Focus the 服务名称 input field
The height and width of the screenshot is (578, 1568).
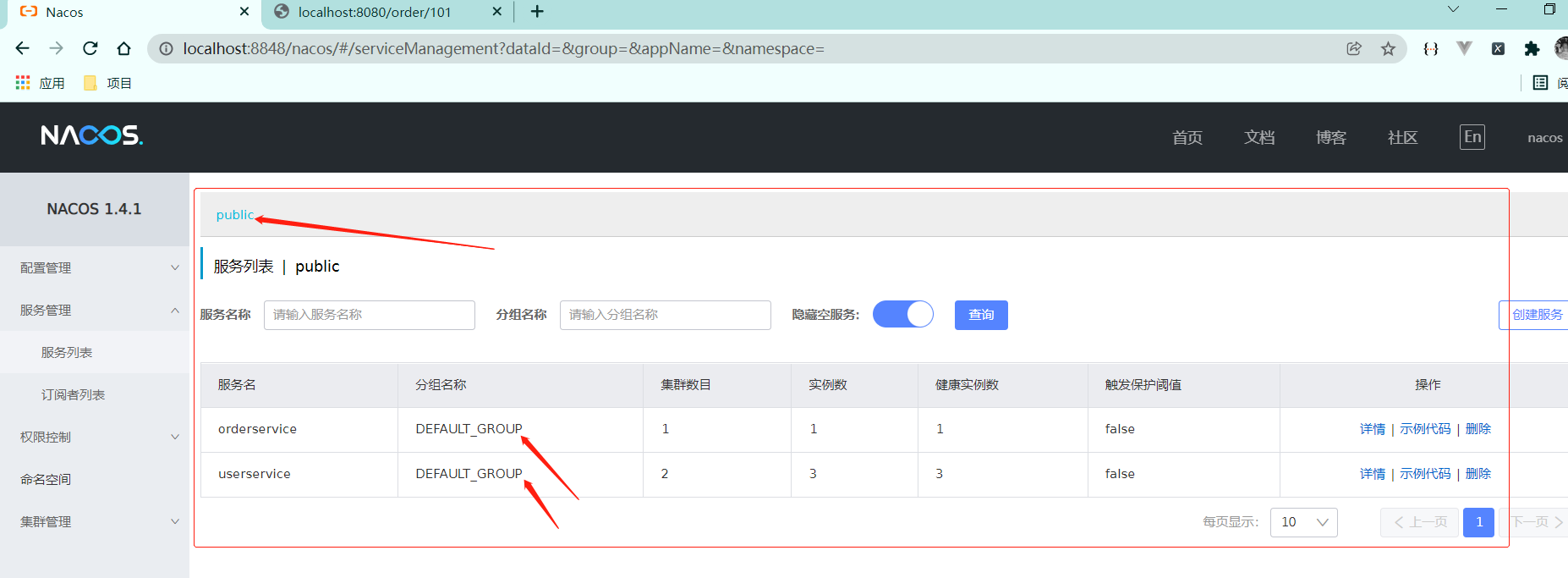(370, 315)
